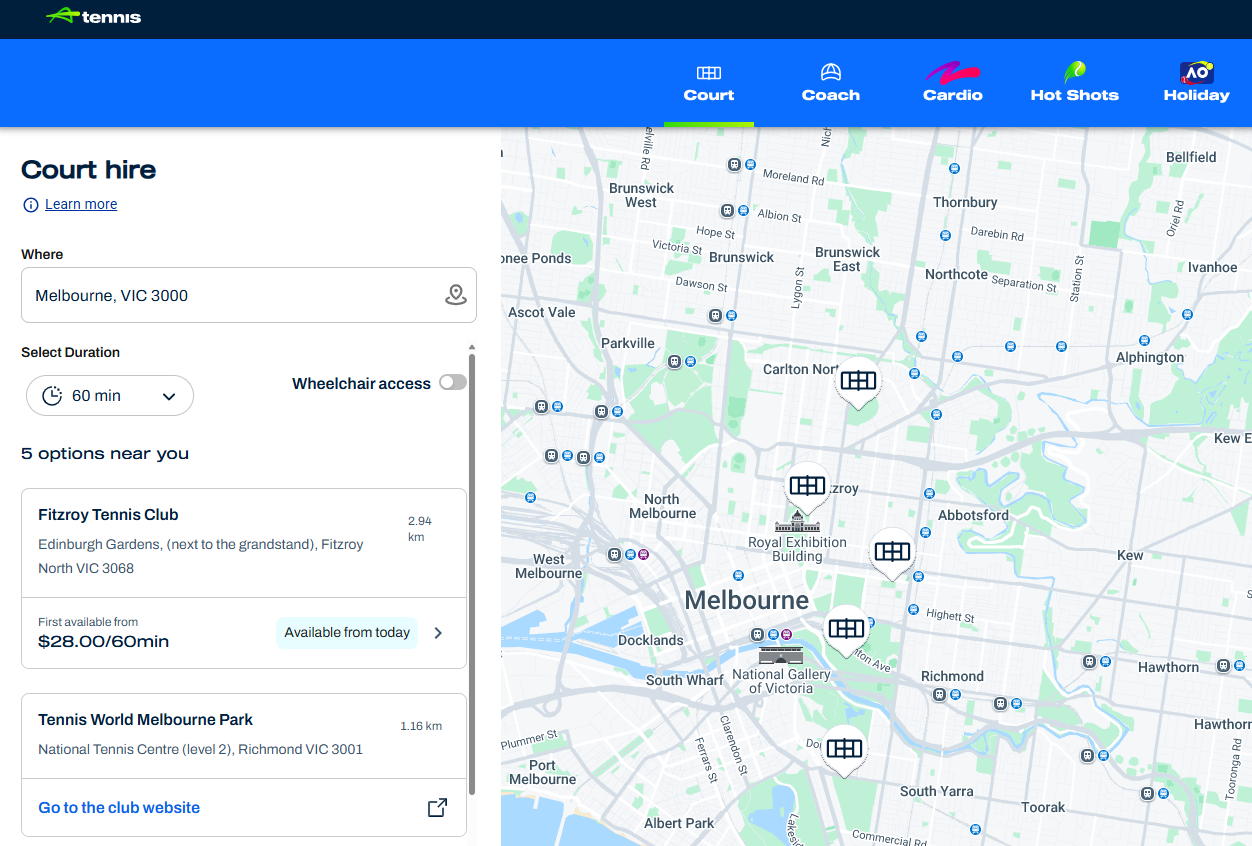Image resolution: width=1252 pixels, height=846 pixels.
Task: Enable the Wheelchair access toggle
Action: 452,383
